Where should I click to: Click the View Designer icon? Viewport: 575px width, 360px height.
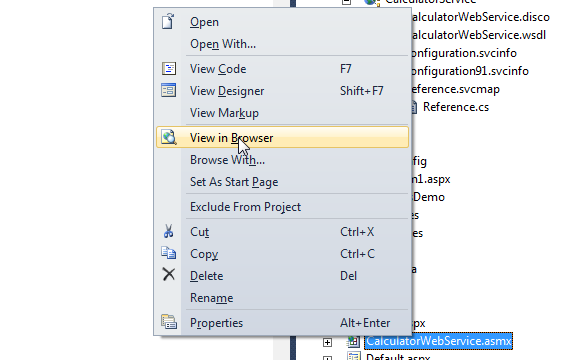click(x=168, y=91)
